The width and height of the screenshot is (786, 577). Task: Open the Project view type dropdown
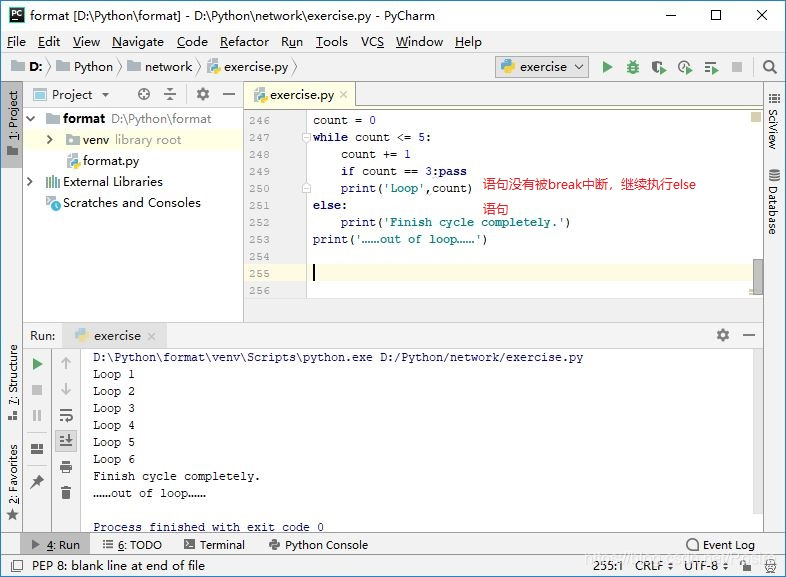[106, 95]
